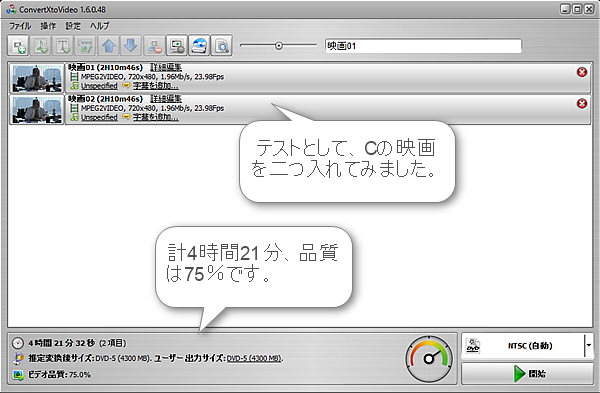Open the display settings toolbar icon
This screenshot has width=600, height=393.
(x=176, y=46)
